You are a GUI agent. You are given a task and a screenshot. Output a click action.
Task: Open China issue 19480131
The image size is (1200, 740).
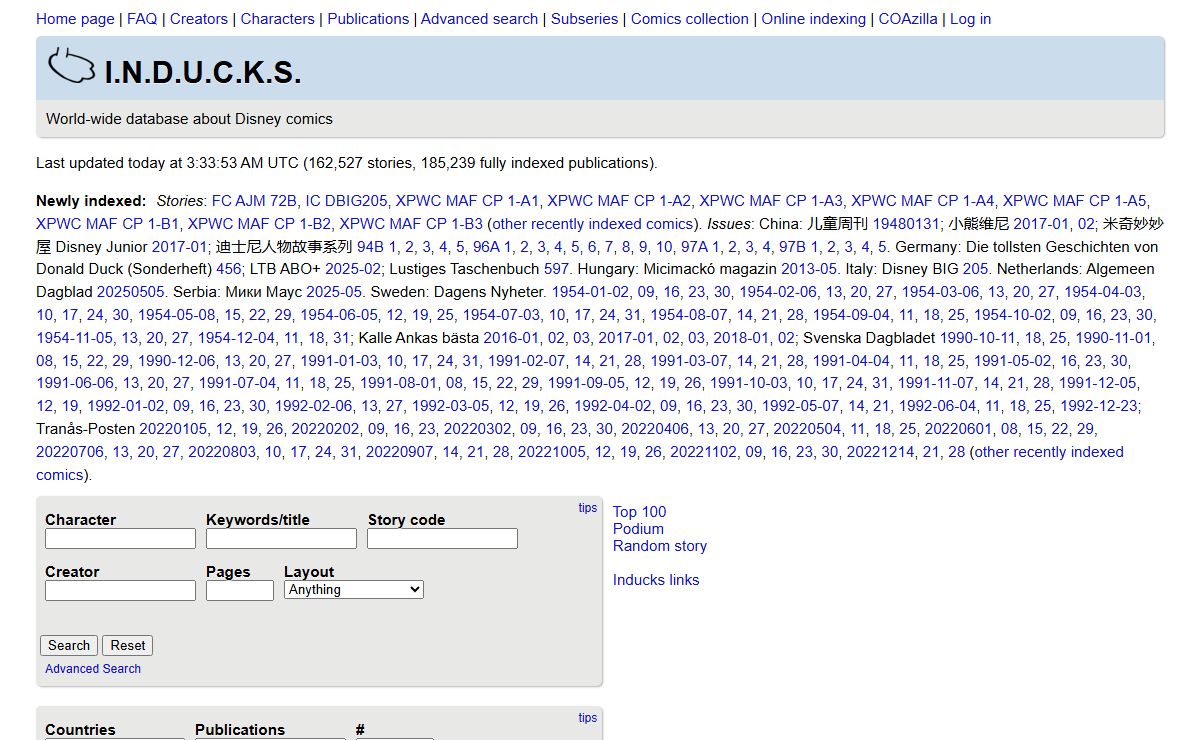click(x=906, y=223)
